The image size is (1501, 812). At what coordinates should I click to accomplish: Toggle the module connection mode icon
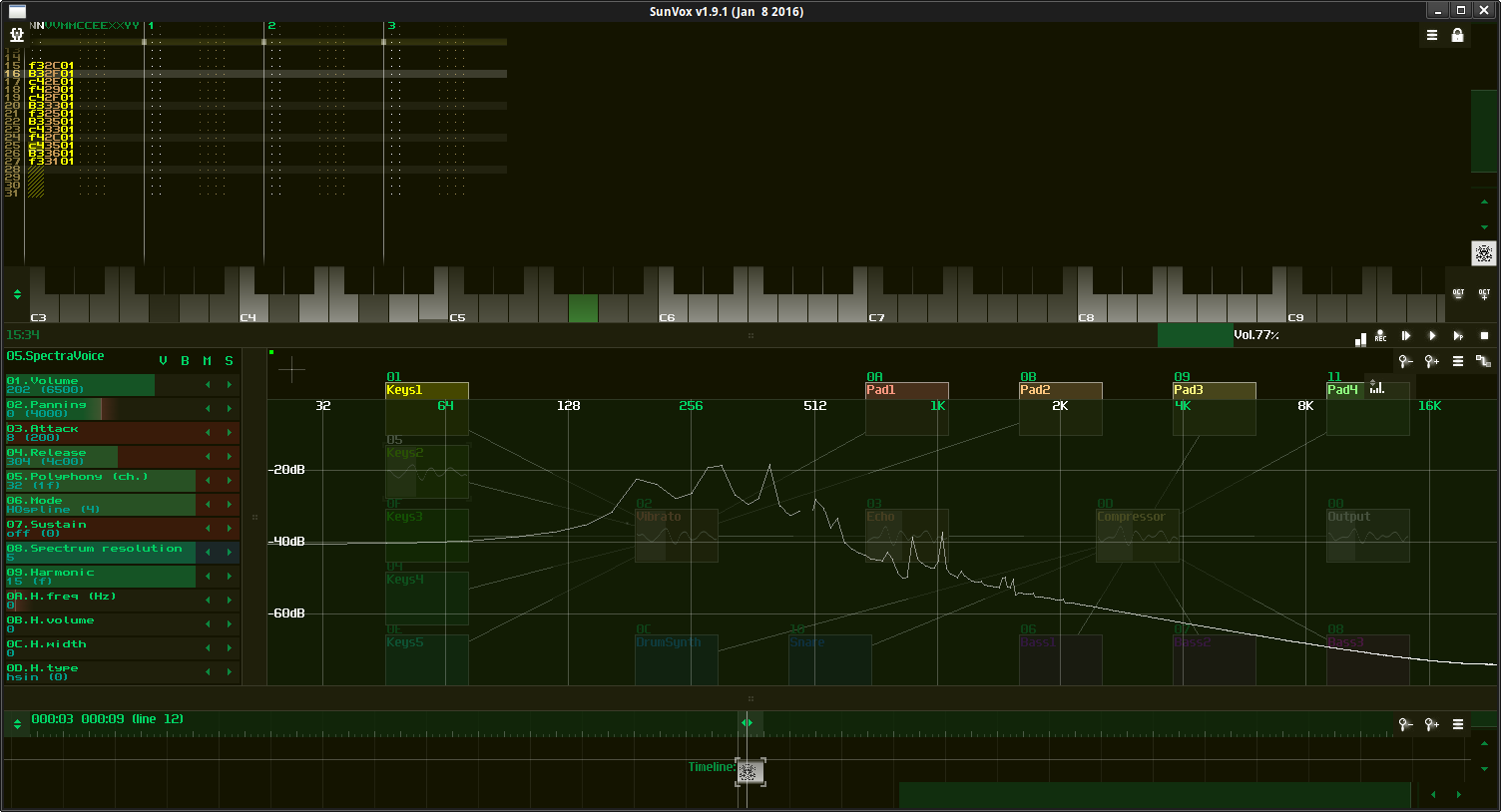1483,361
